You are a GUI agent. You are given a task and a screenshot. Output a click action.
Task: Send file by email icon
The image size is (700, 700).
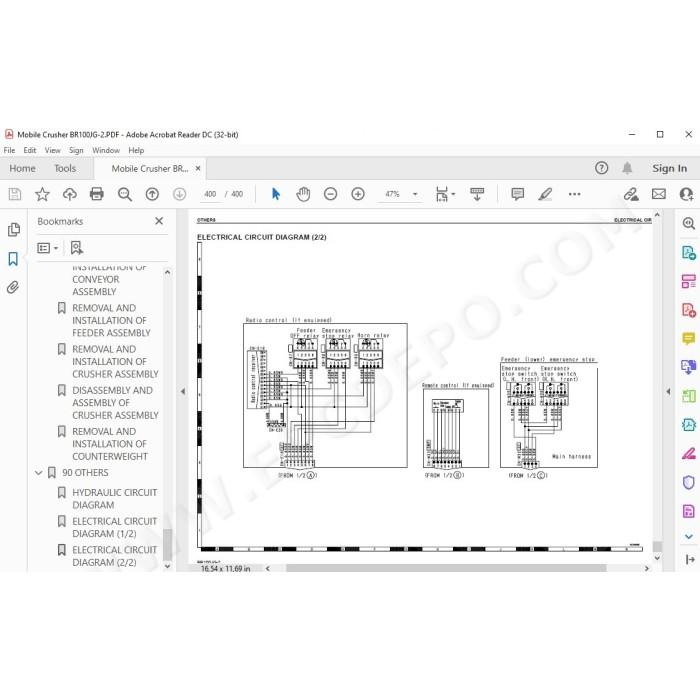coord(658,194)
